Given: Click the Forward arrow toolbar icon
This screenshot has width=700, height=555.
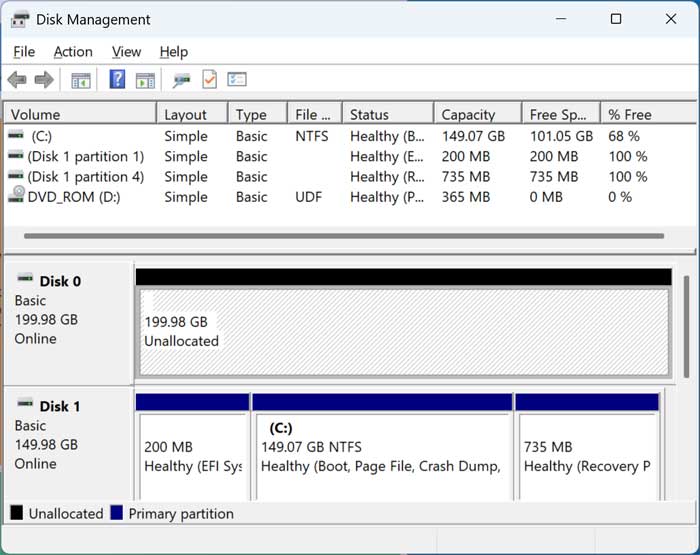Looking at the screenshot, I should pyautogui.click(x=44, y=80).
